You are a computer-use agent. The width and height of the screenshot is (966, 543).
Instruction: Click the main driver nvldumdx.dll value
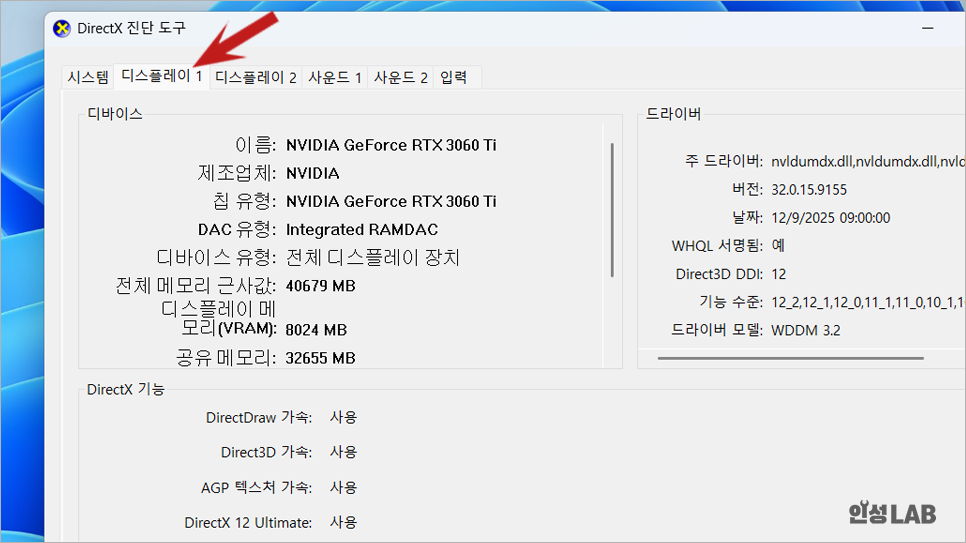[x=868, y=161]
